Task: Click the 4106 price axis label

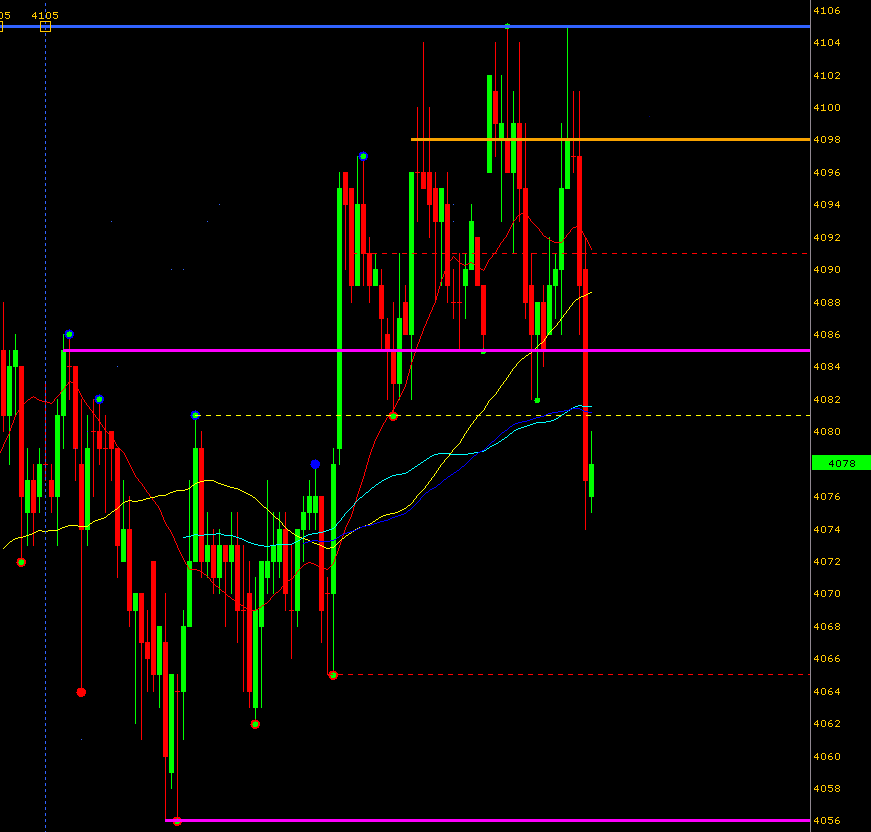Action: click(x=827, y=11)
